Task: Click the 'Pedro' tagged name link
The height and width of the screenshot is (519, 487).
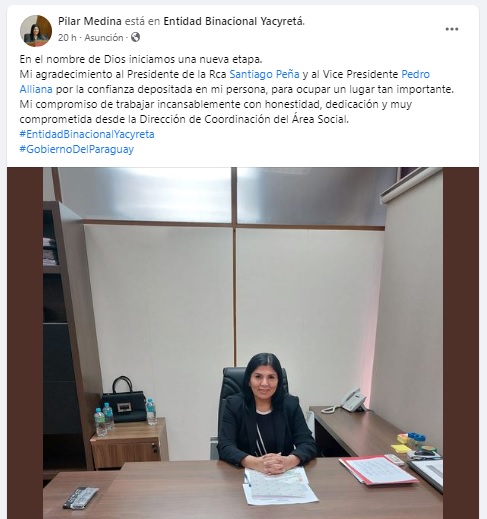Action: click(x=415, y=74)
